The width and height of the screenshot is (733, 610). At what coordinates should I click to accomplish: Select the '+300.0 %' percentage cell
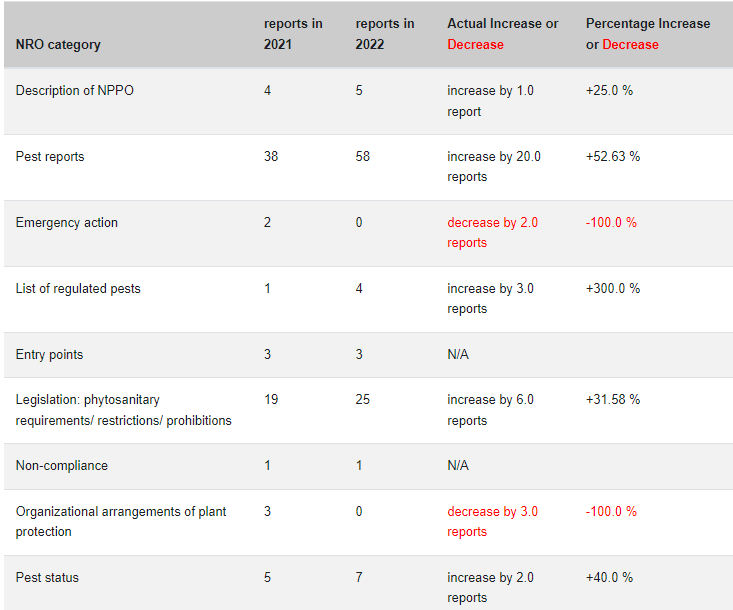pyautogui.click(x=613, y=289)
